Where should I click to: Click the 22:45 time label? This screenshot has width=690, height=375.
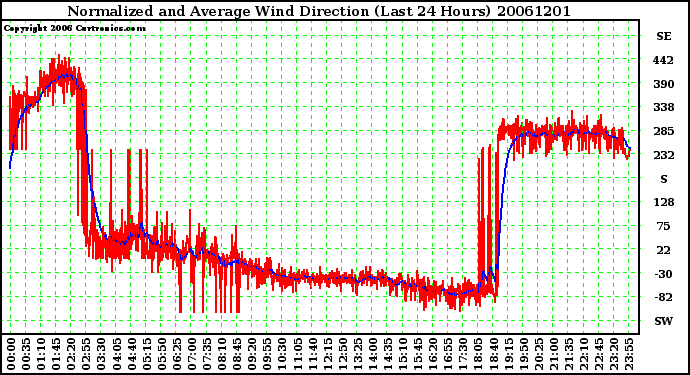click(598, 354)
